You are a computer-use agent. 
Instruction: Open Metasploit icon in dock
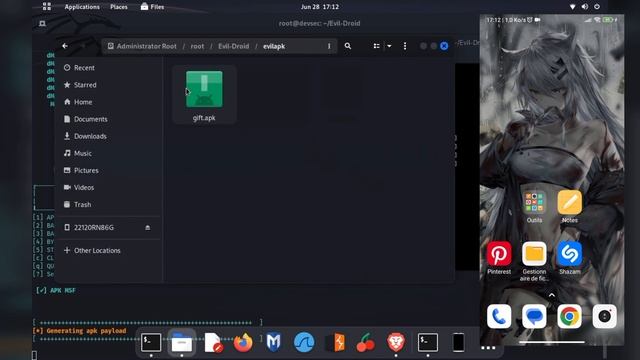coord(273,342)
